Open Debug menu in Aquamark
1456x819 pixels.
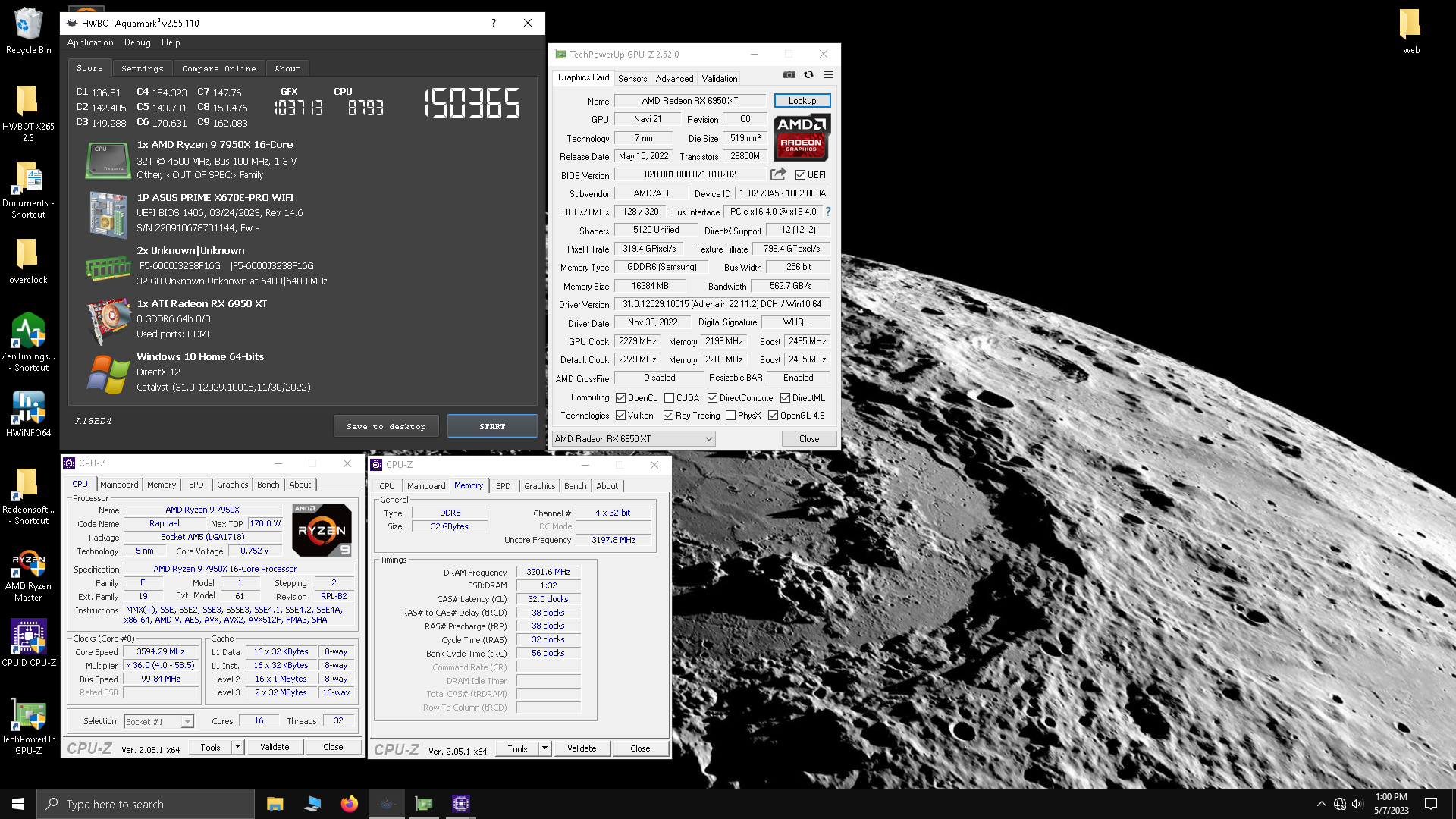(x=137, y=42)
